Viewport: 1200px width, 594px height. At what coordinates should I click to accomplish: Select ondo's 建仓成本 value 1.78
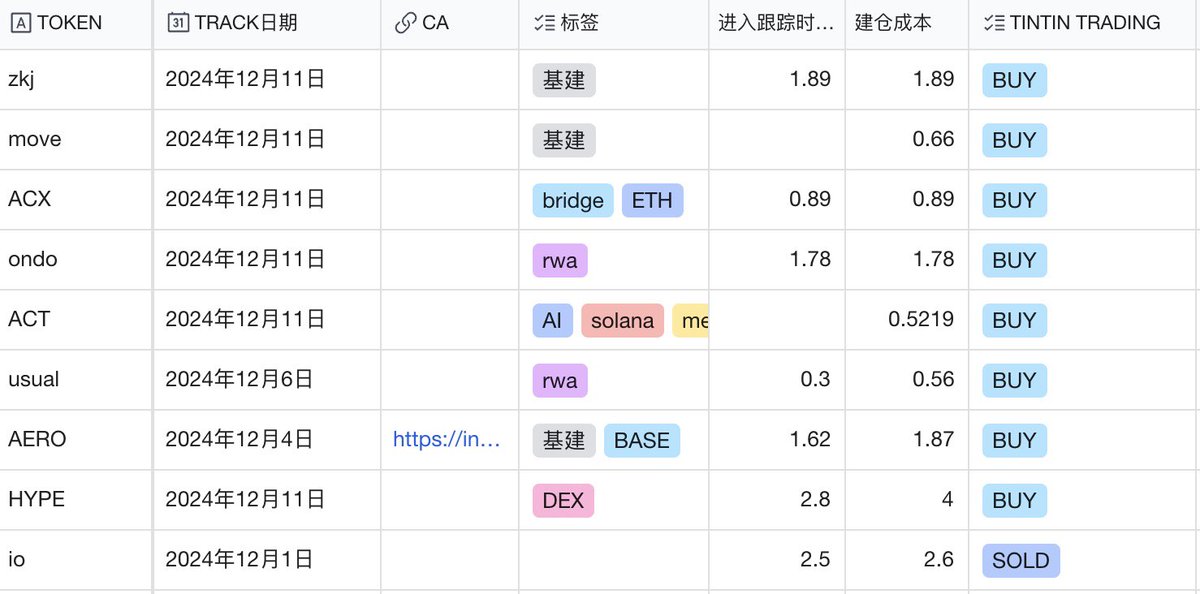934,260
